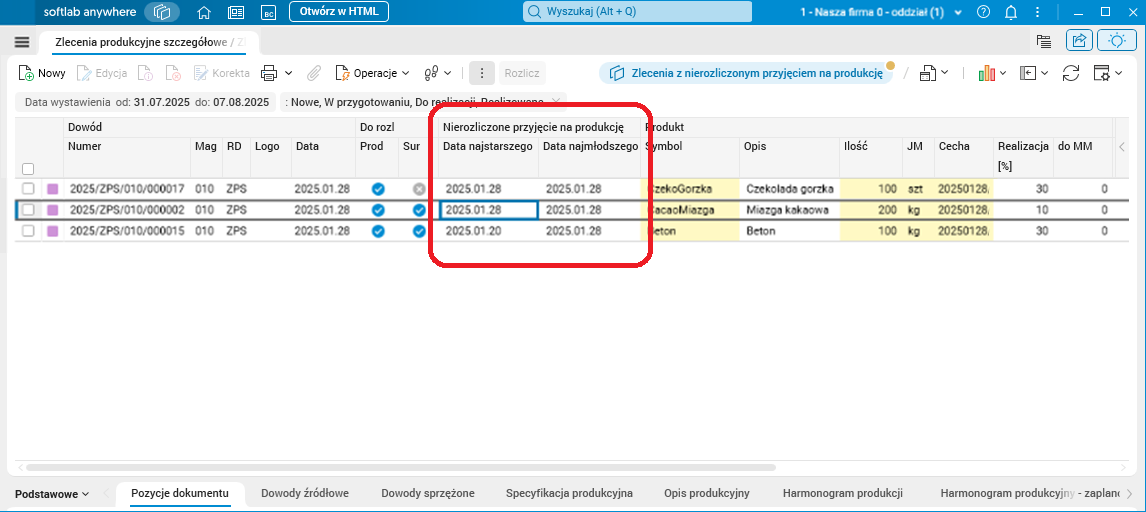1146x512 pixels.
Task: Refresh the list with refresh icon
Action: point(1071,73)
